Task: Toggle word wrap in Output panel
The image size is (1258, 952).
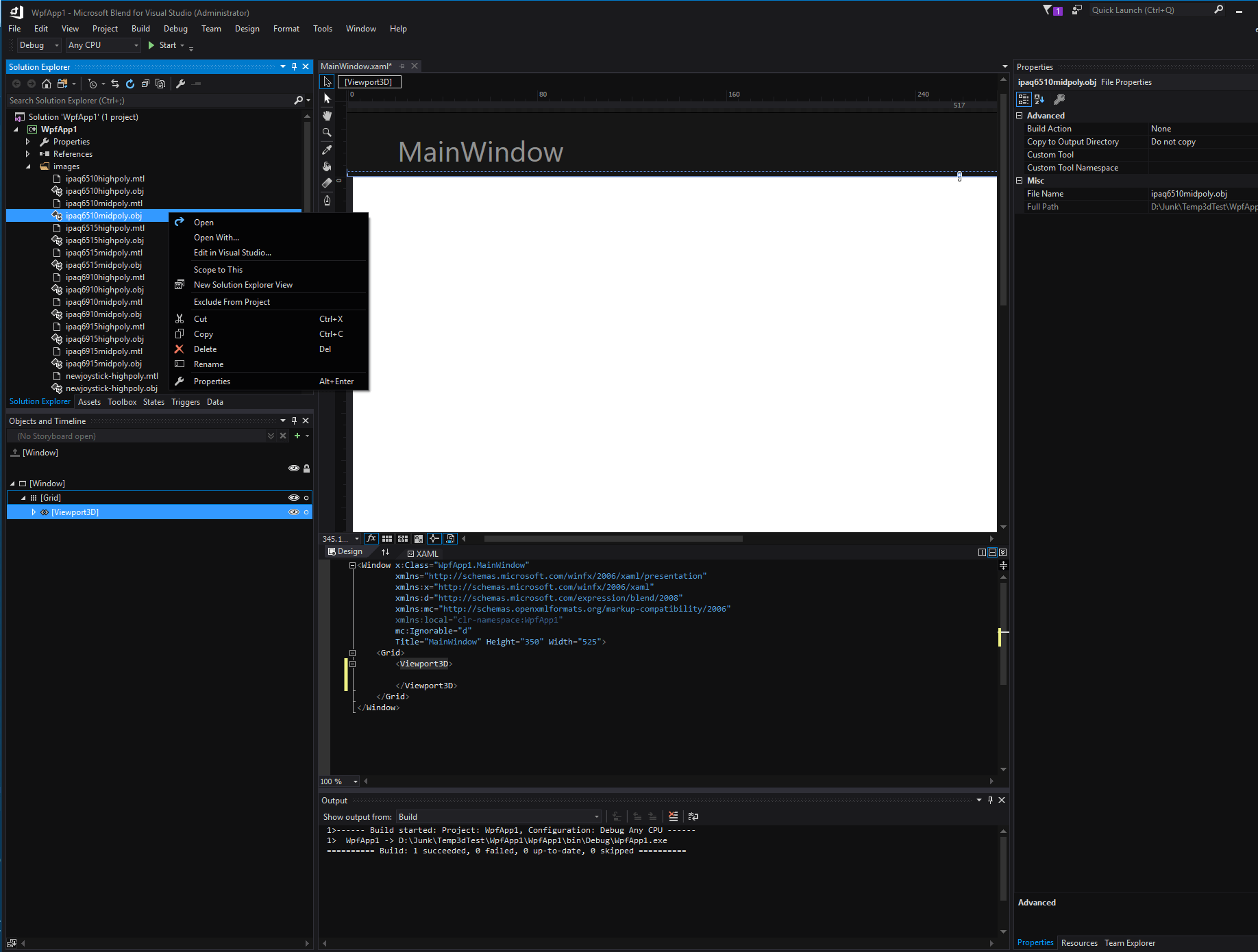Action: point(693,816)
